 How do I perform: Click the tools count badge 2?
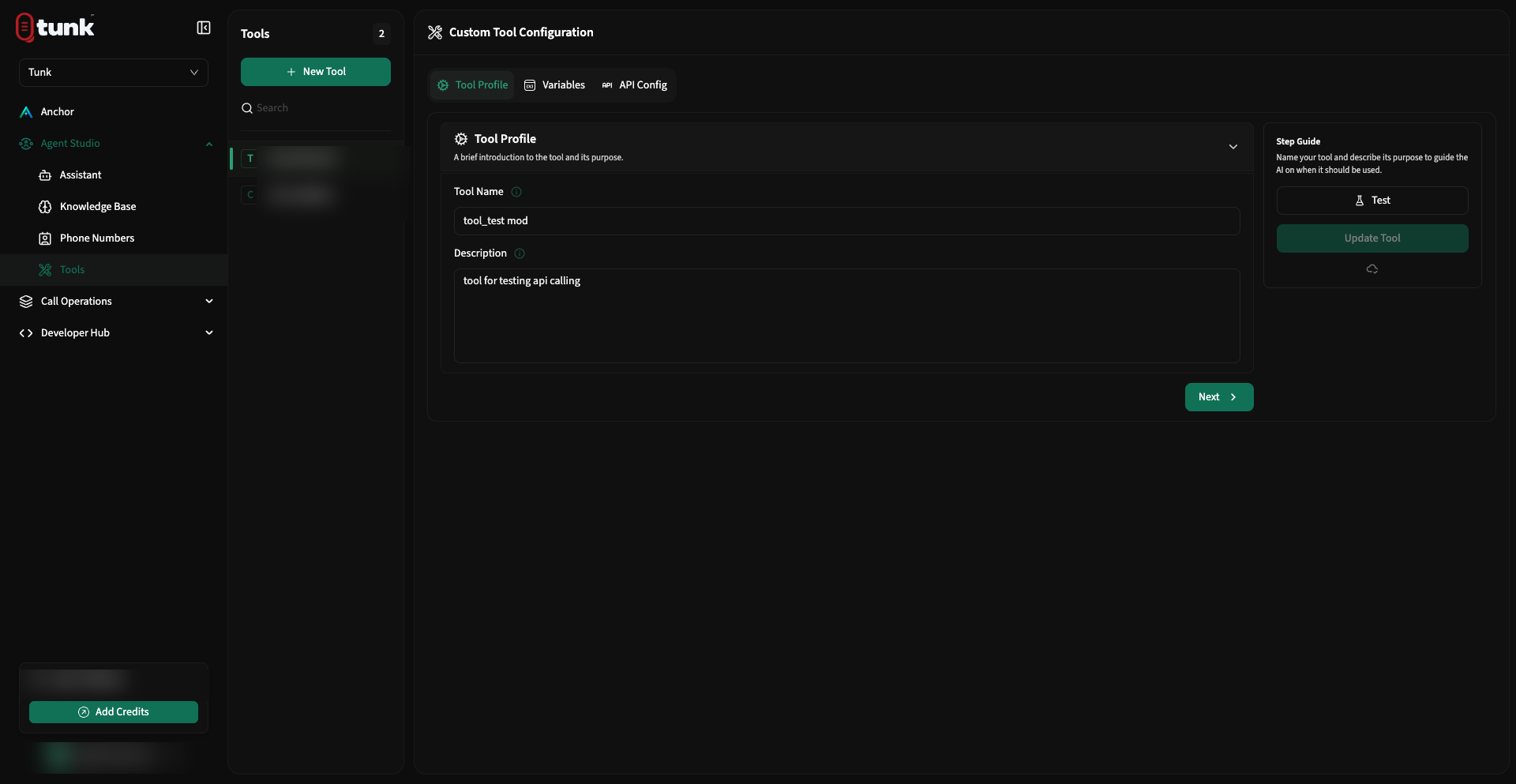pos(381,34)
